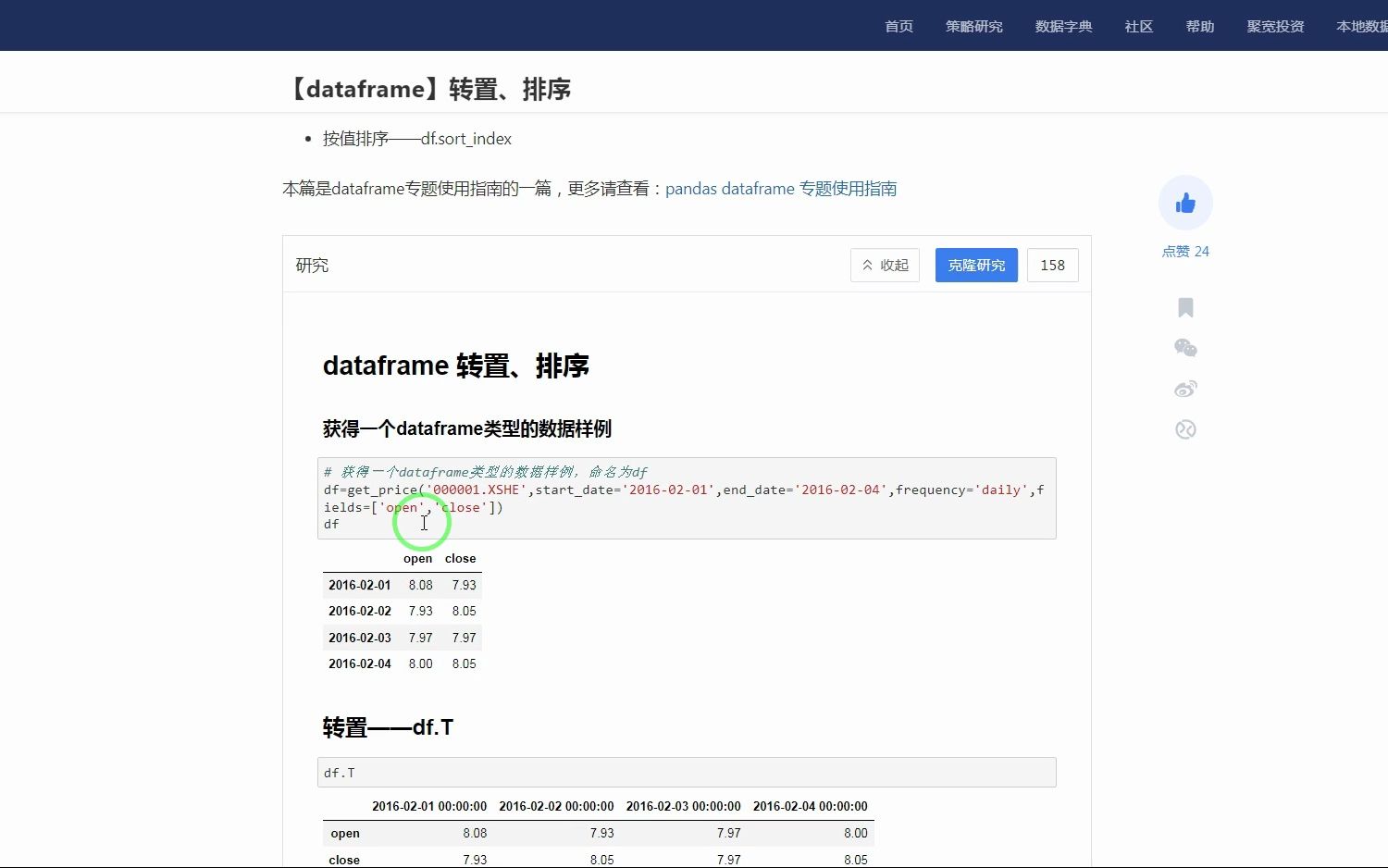Click the 2016-02-03 row label in first table
Viewport: 1388px width, 868px height.
[359, 638]
